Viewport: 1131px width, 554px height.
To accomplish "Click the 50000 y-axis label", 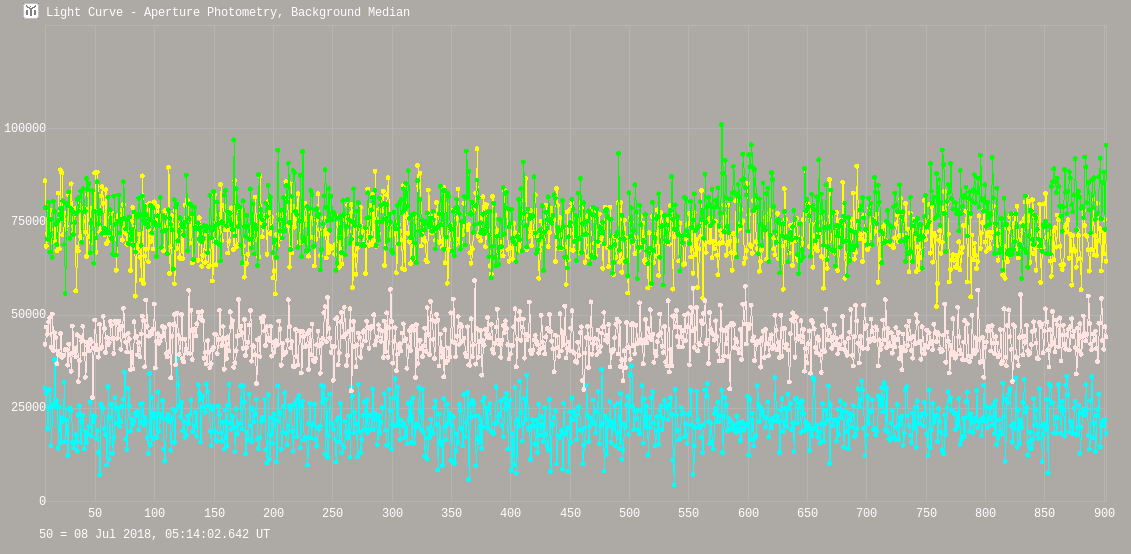I will coord(29,314).
